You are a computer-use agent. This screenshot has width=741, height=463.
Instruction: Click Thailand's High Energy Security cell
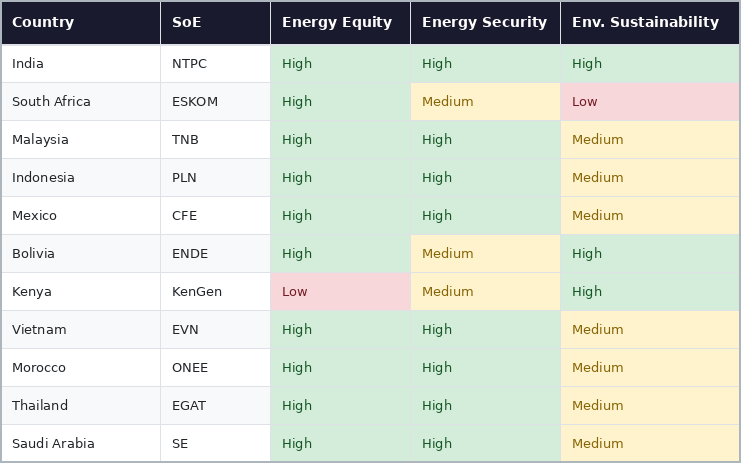(x=485, y=406)
